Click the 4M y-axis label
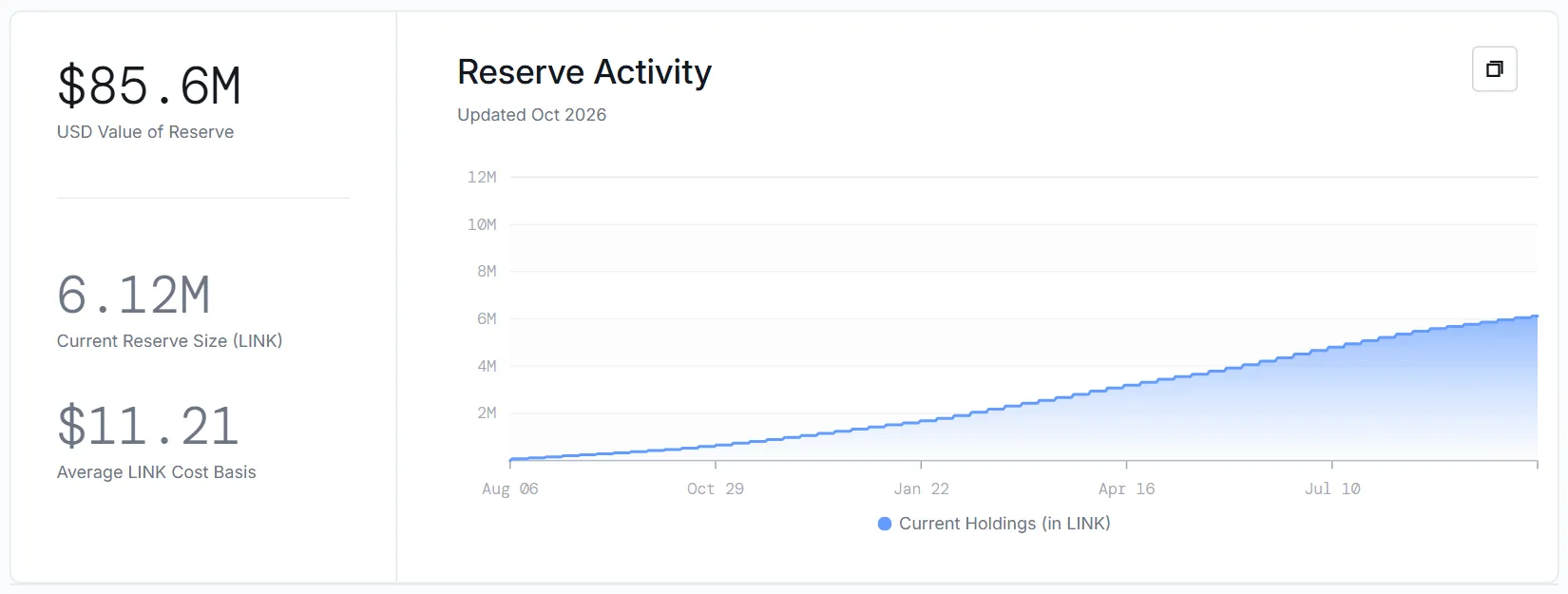The height and width of the screenshot is (594, 1568). tap(487, 366)
